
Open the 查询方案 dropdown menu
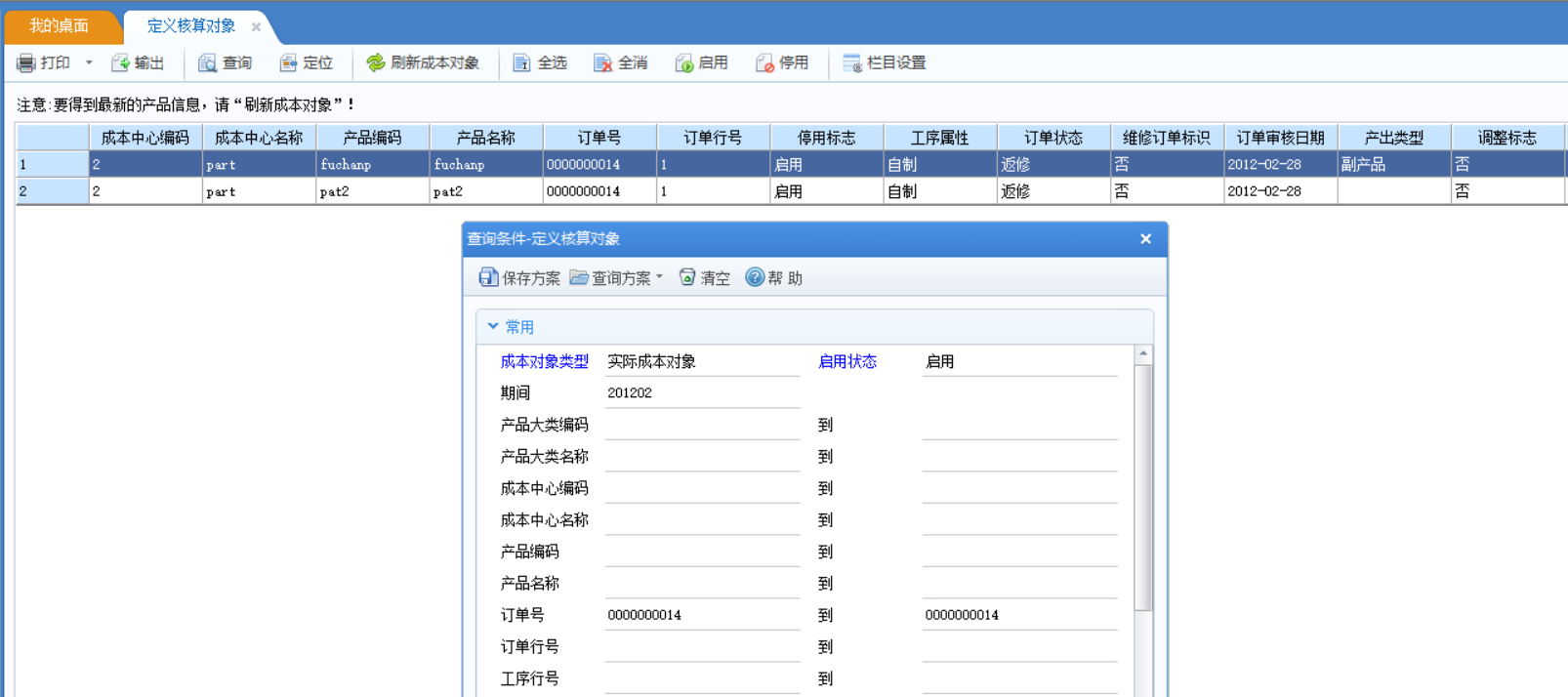coord(617,278)
